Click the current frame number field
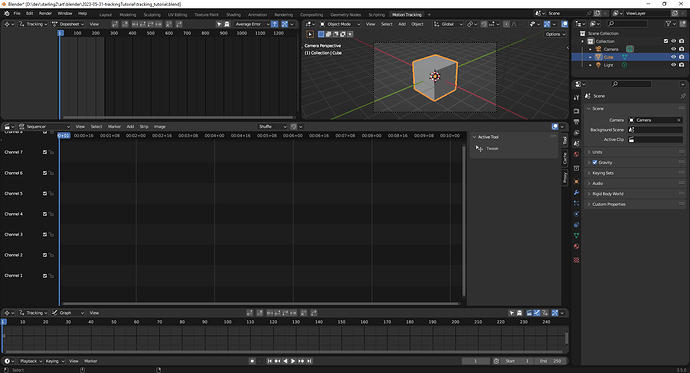 click(476, 361)
